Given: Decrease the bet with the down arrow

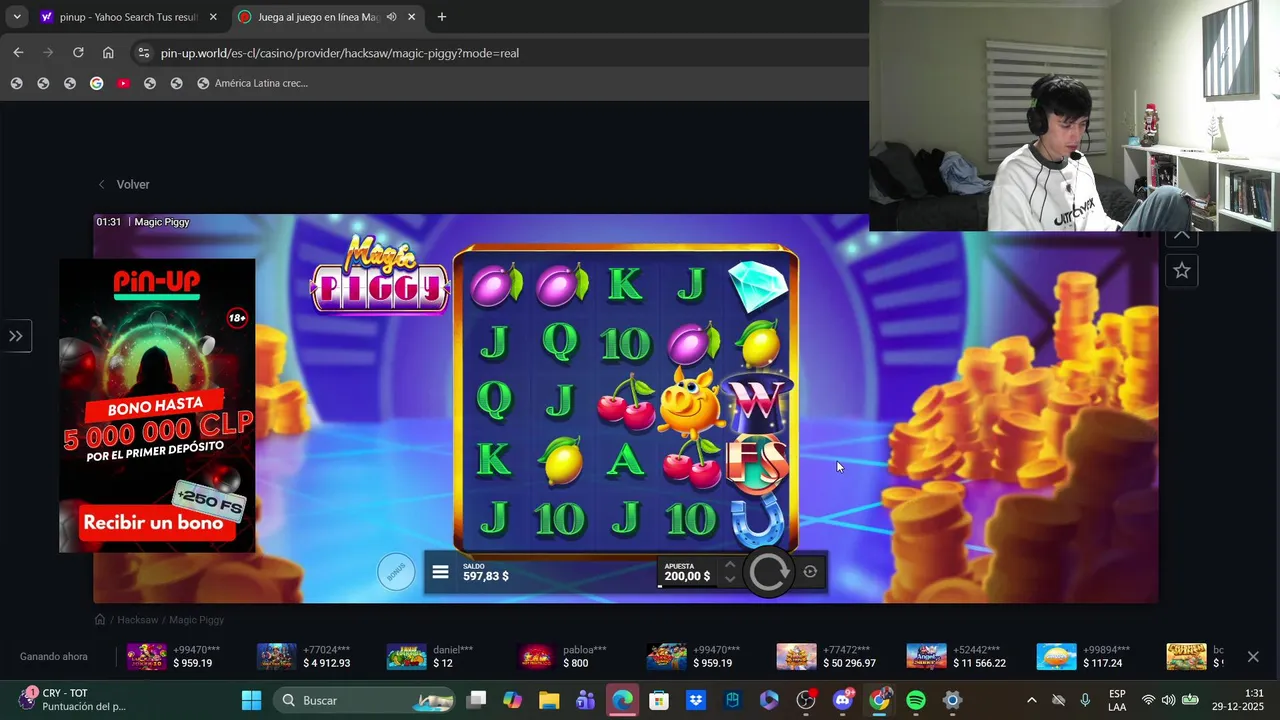Looking at the screenshot, I should click(x=730, y=579).
